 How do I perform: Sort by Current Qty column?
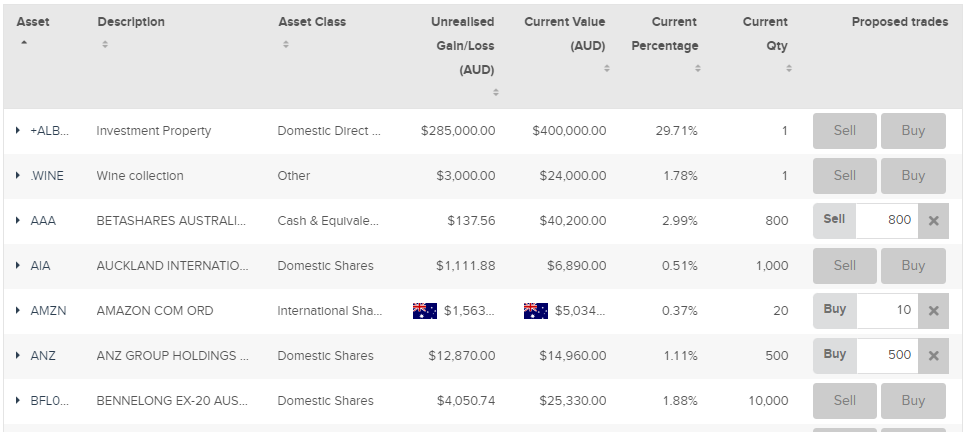tap(788, 68)
